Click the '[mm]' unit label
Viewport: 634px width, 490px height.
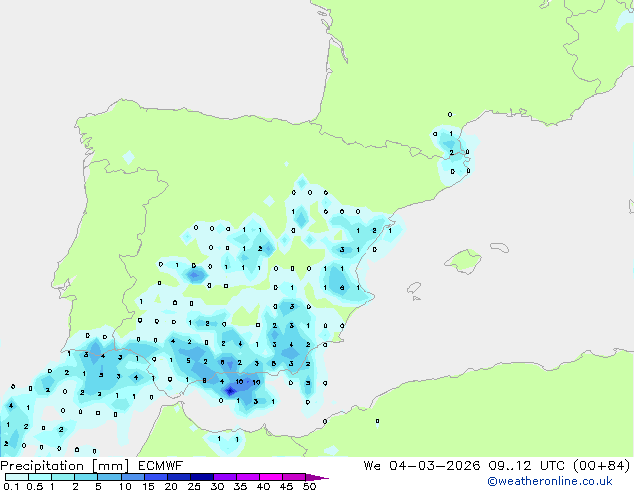coord(110,466)
